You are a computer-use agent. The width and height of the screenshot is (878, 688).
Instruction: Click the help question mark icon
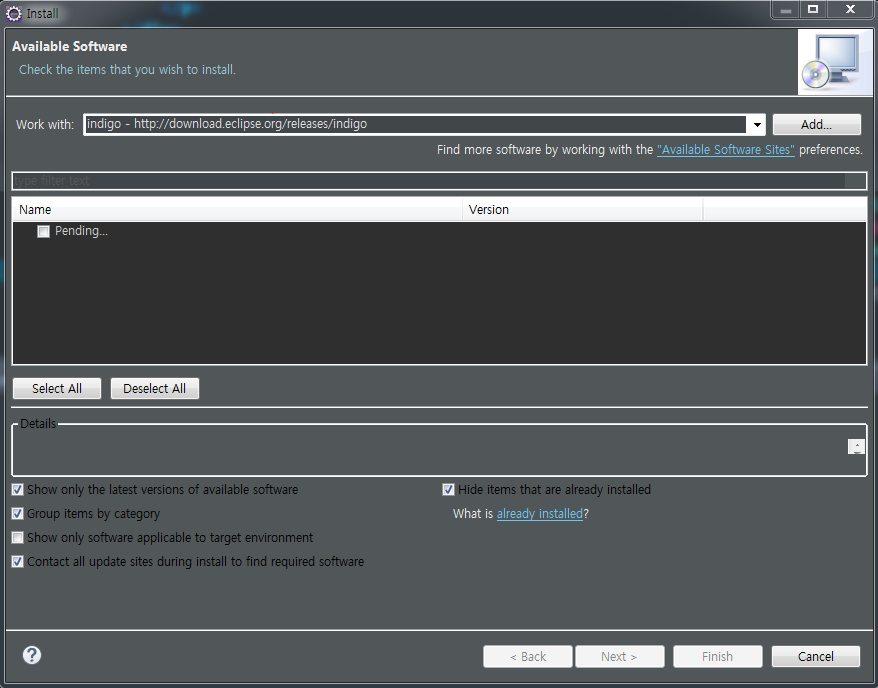point(32,655)
